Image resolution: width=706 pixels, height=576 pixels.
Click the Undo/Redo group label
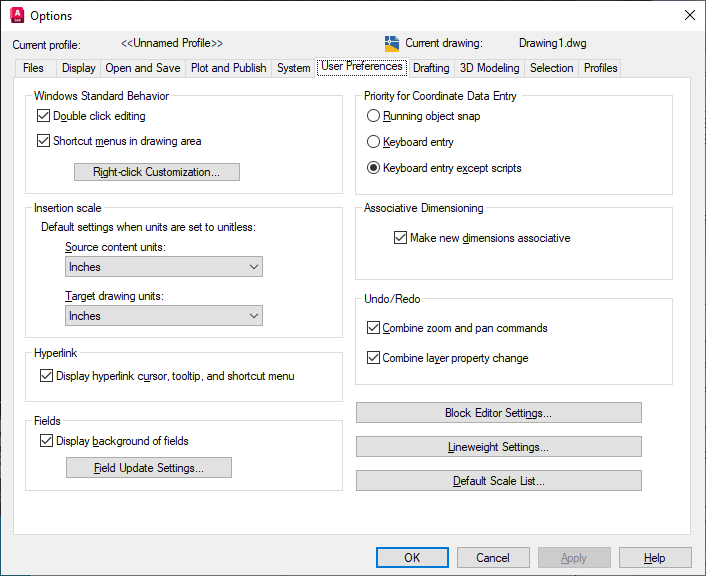coord(392,299)
